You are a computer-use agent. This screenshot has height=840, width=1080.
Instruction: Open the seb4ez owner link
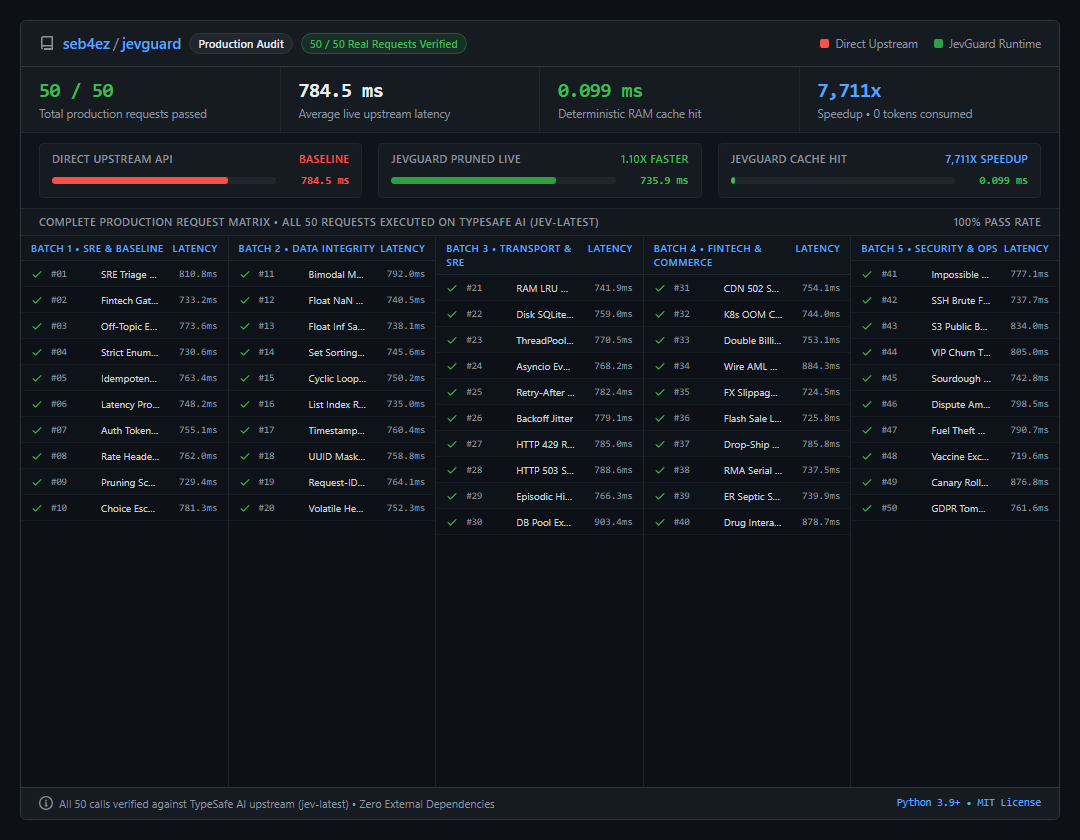pos(86,43)
